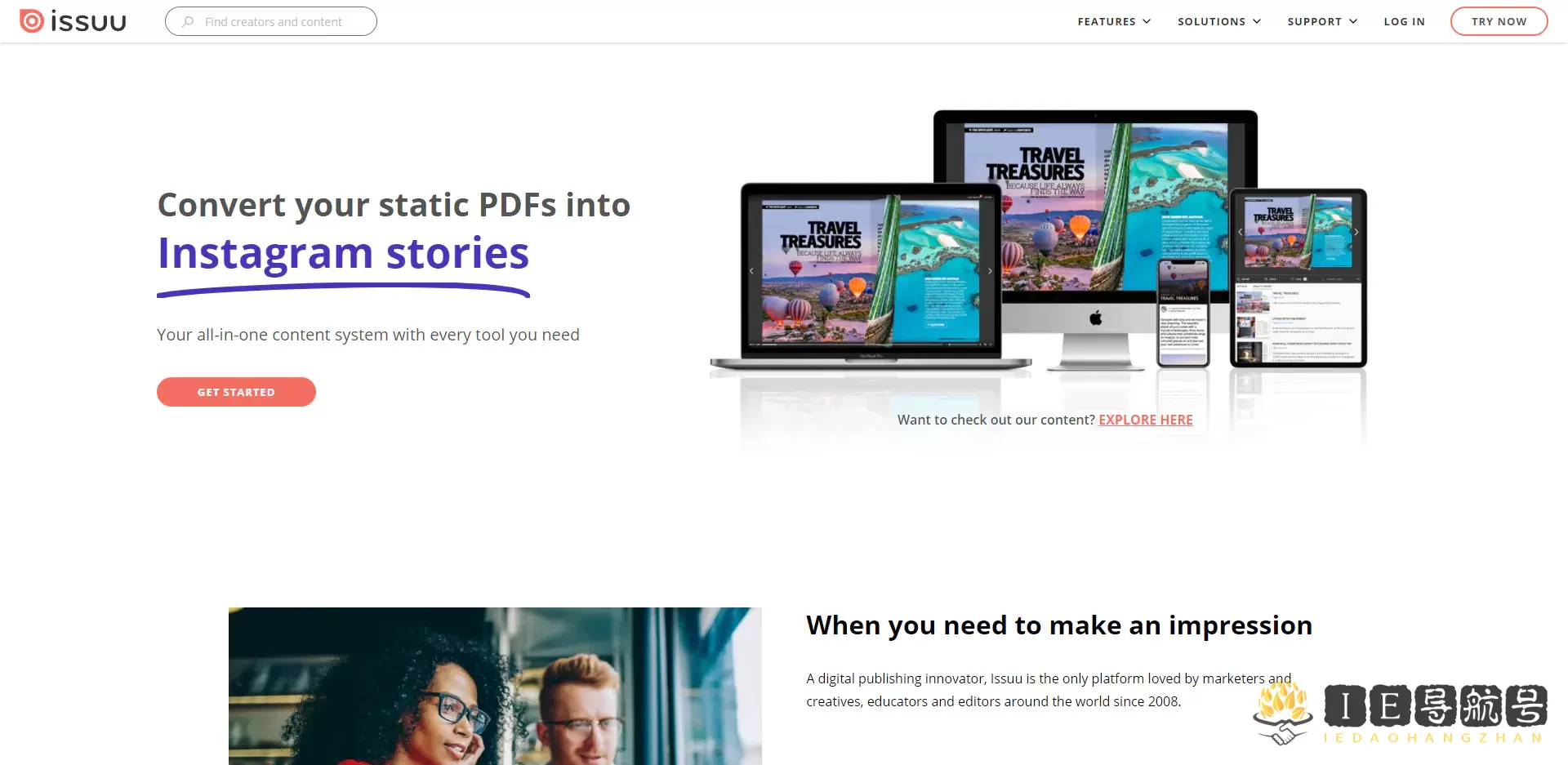Follow the Explore Here link
1568x765 pixels.
[1145, 420]
